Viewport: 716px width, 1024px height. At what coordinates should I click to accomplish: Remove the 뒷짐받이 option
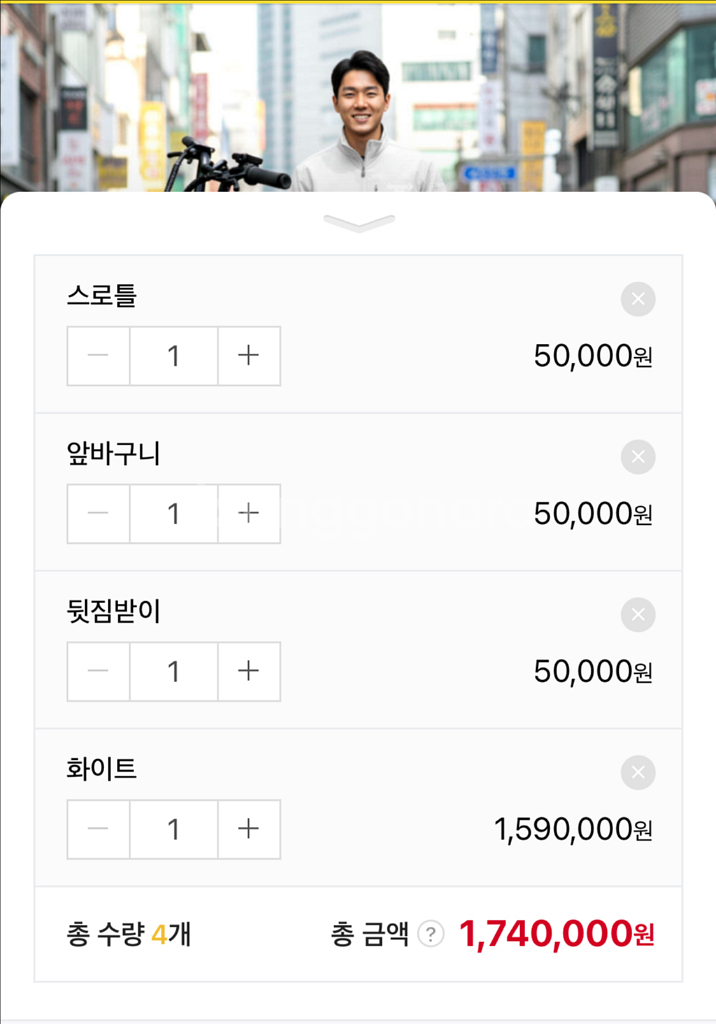point(637,615)
